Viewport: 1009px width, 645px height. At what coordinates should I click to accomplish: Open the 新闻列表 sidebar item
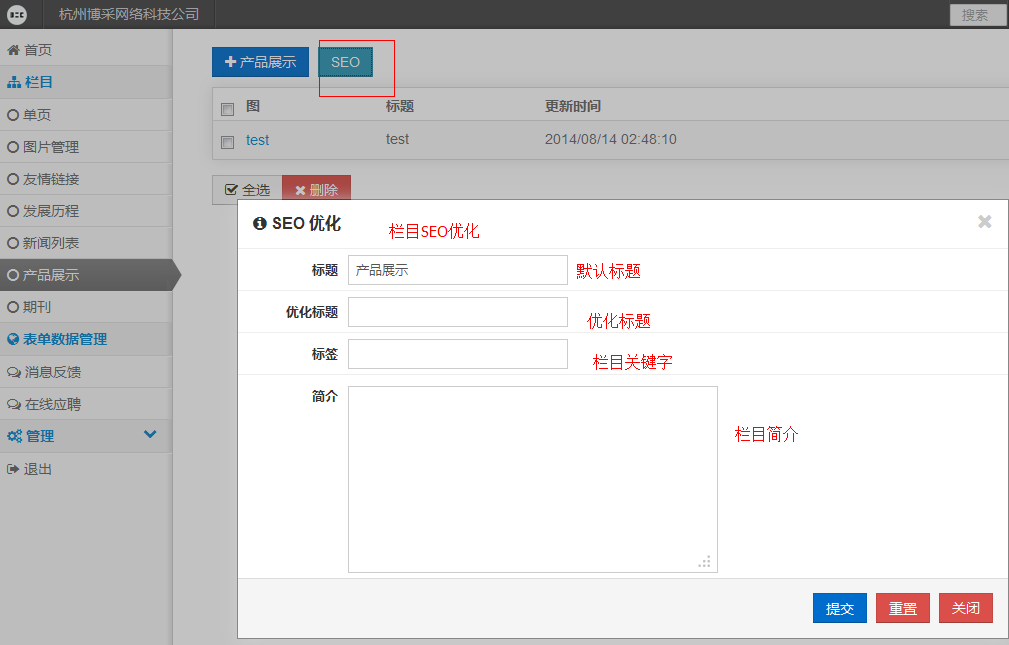click(51, 243)
